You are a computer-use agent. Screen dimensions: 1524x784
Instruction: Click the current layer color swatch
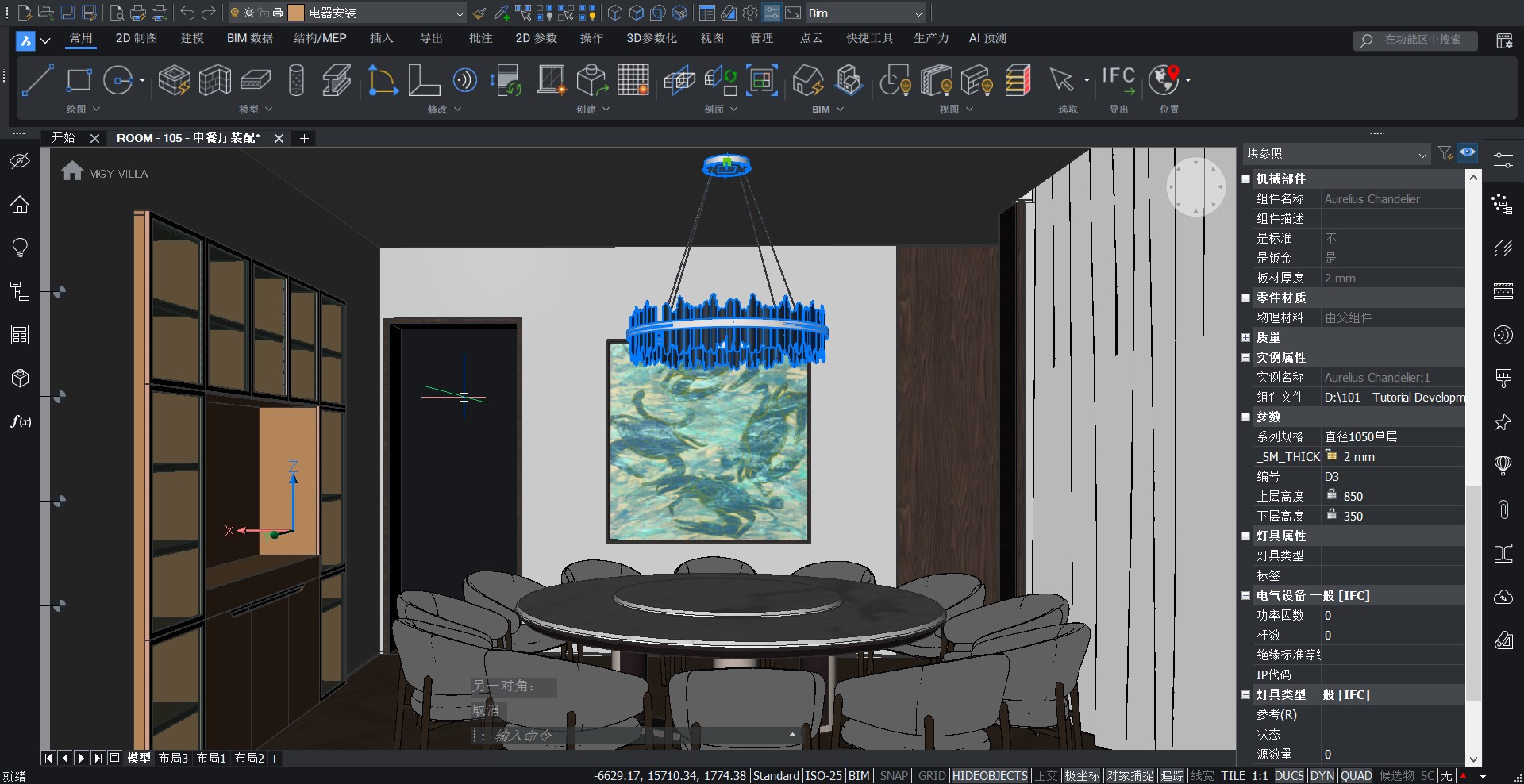296,13
